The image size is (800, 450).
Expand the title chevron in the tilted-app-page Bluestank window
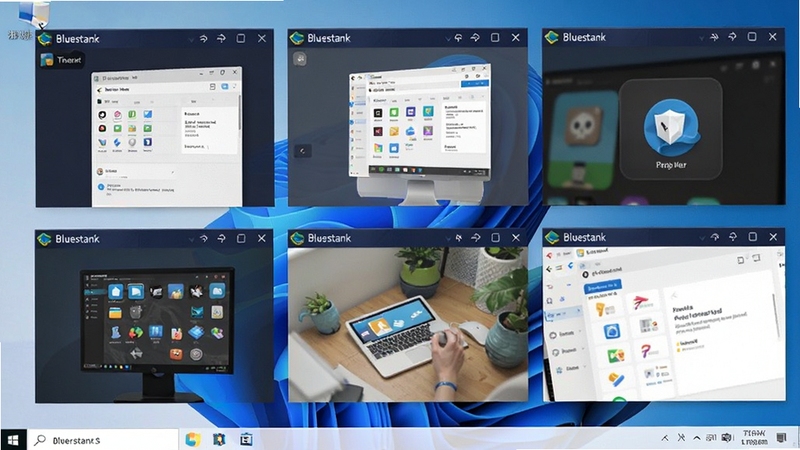pyautogui.click(x=702, y=237)
